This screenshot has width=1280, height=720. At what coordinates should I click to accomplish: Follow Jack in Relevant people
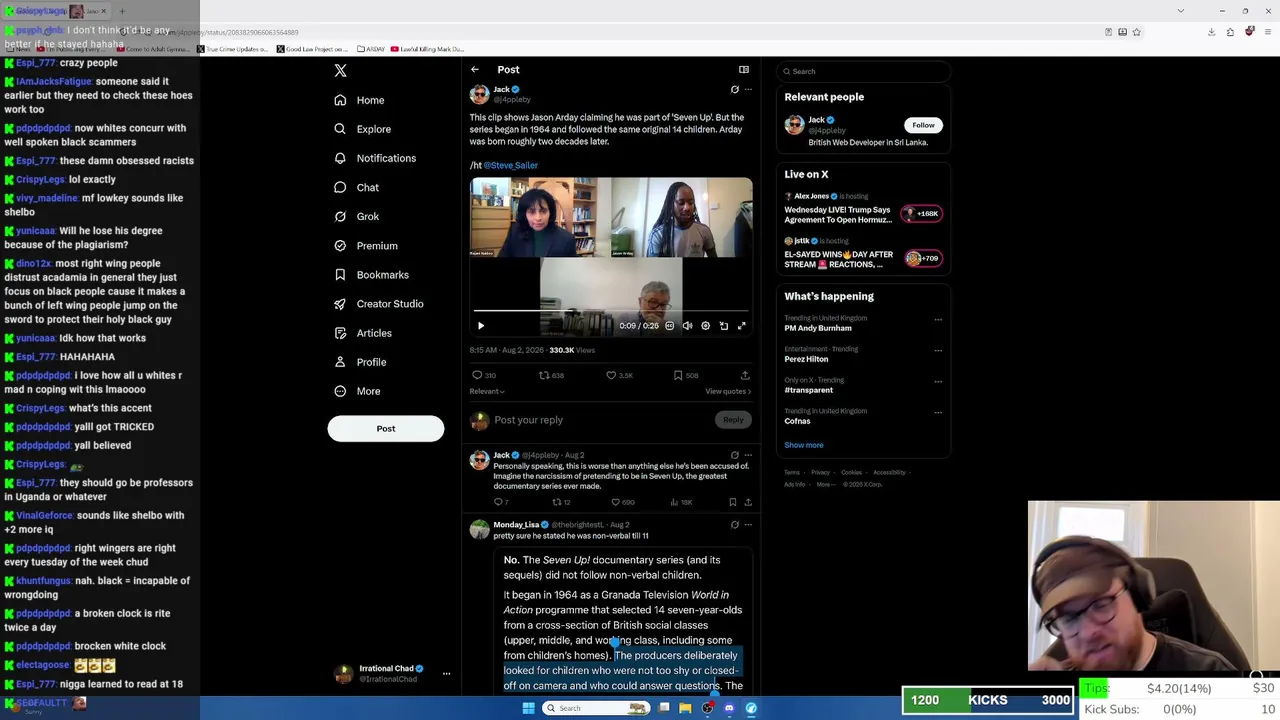click(x=923, y=126)
